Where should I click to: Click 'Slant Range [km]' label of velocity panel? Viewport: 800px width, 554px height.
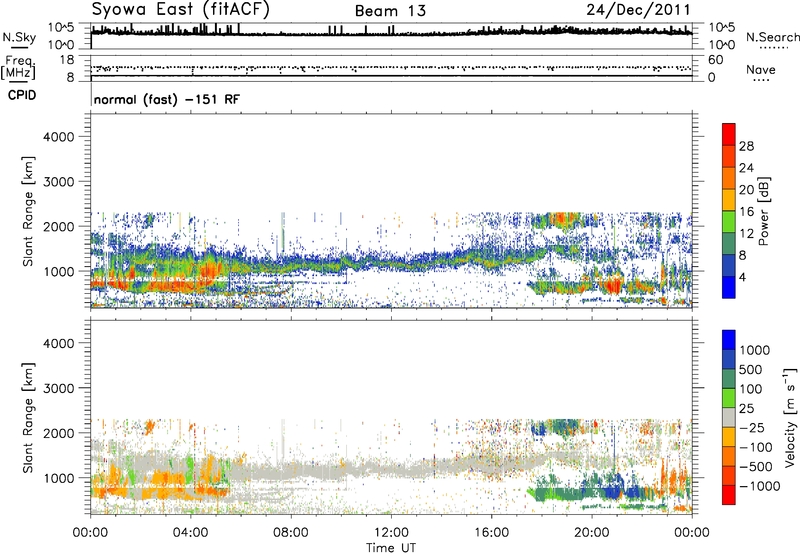[28, 418]
